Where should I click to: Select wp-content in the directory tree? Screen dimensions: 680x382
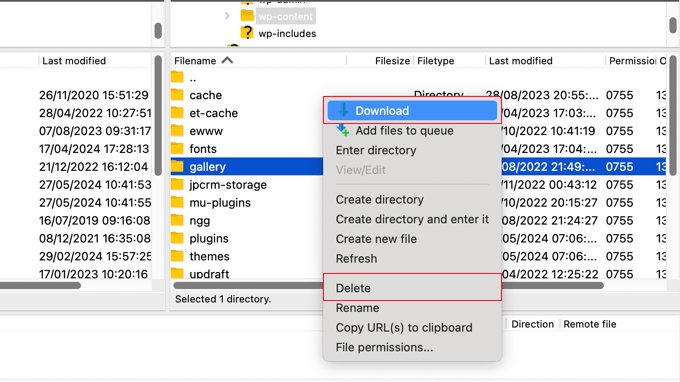285,16
